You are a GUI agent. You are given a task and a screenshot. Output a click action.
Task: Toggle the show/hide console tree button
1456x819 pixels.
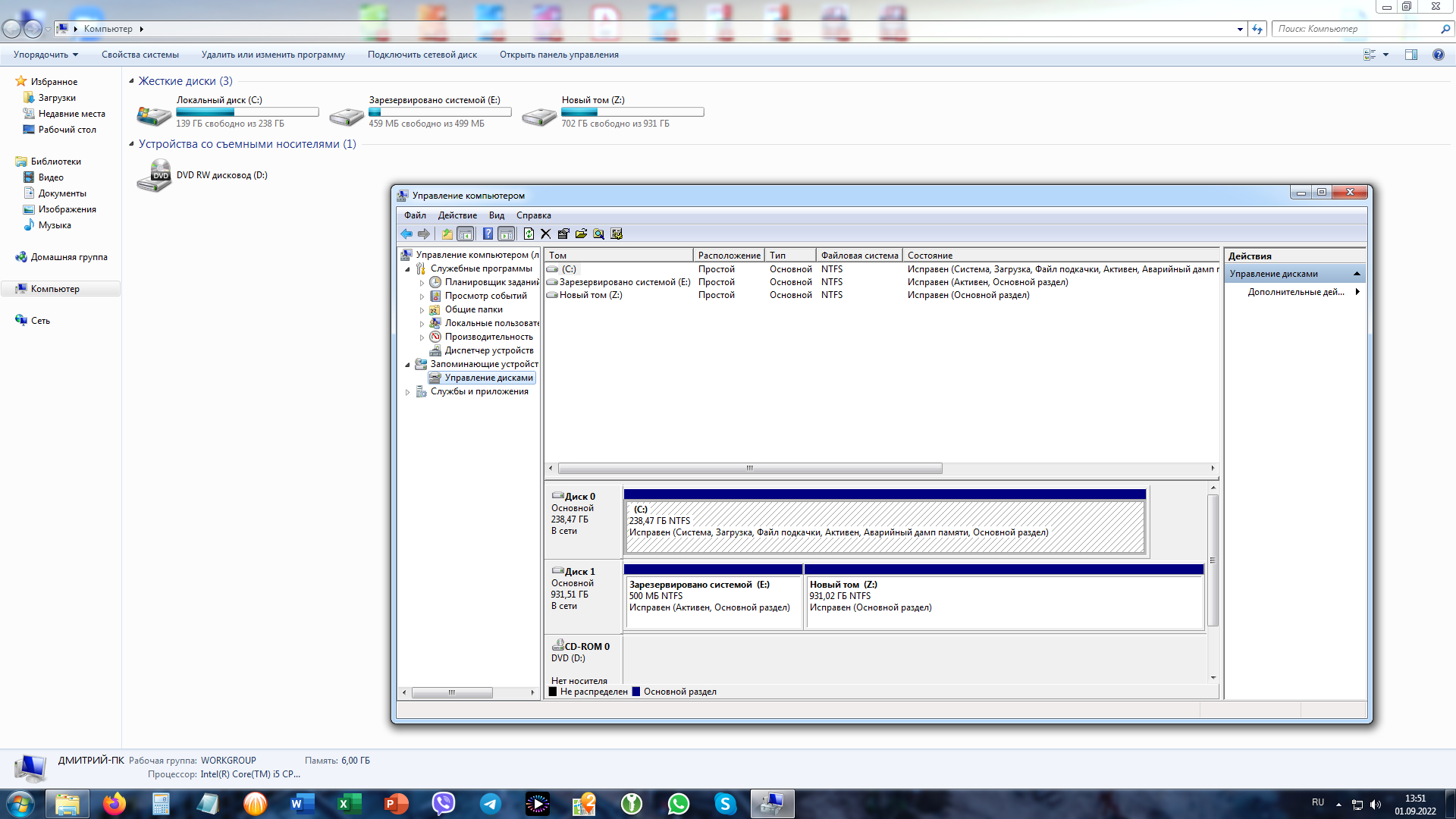tap(466, 234)
